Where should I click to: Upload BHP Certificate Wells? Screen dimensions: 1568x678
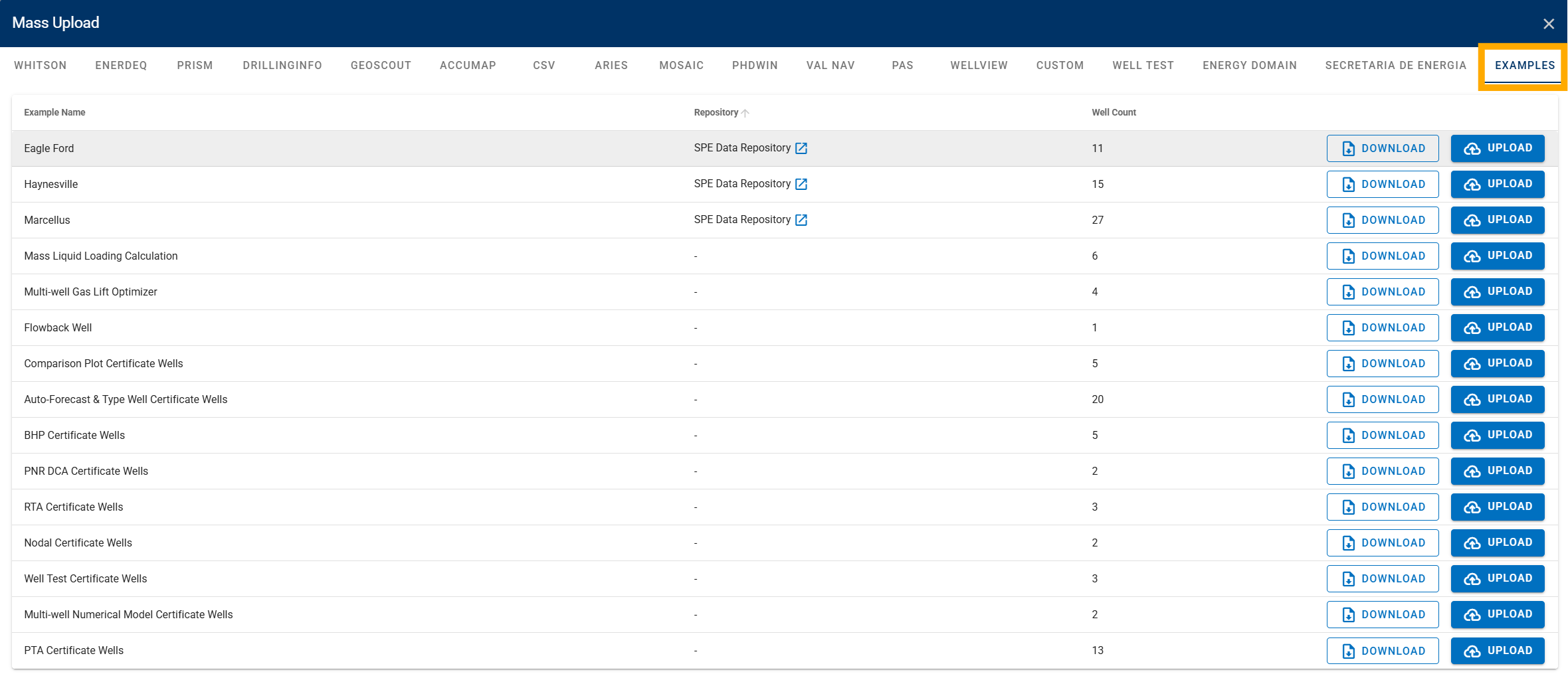click(1498, 435)
